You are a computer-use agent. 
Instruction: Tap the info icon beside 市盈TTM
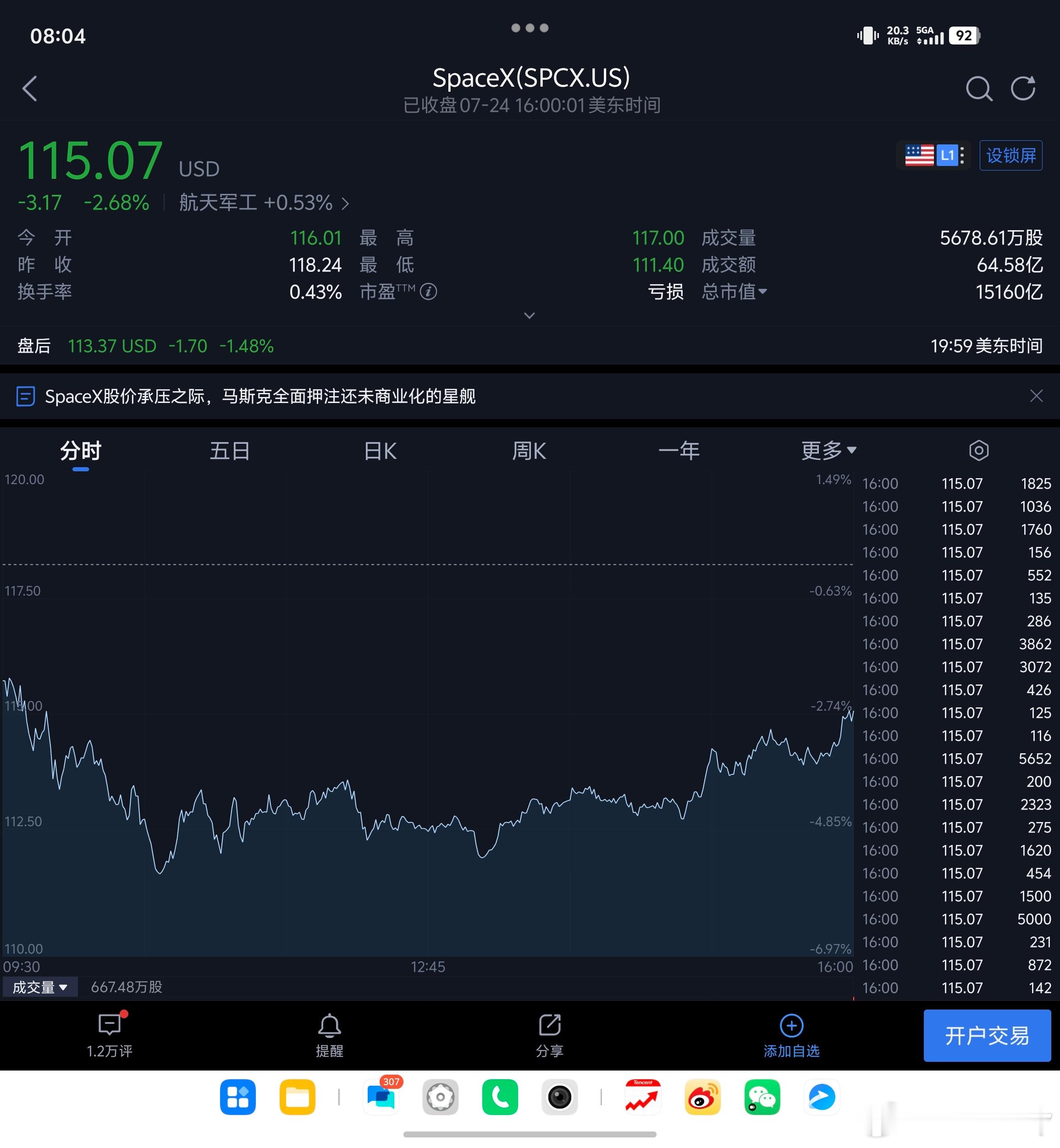(429, 292)
